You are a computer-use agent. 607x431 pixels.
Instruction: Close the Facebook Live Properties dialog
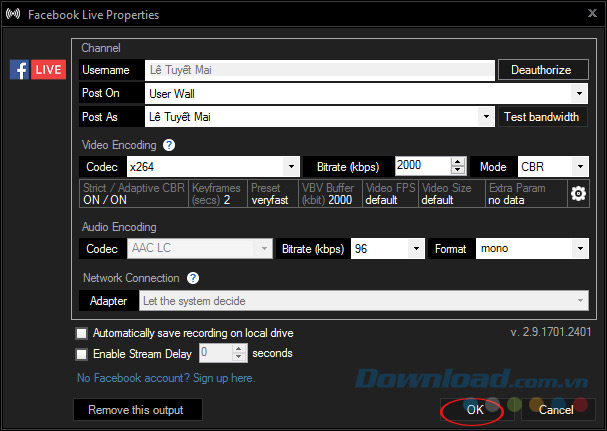coord(592,14)
